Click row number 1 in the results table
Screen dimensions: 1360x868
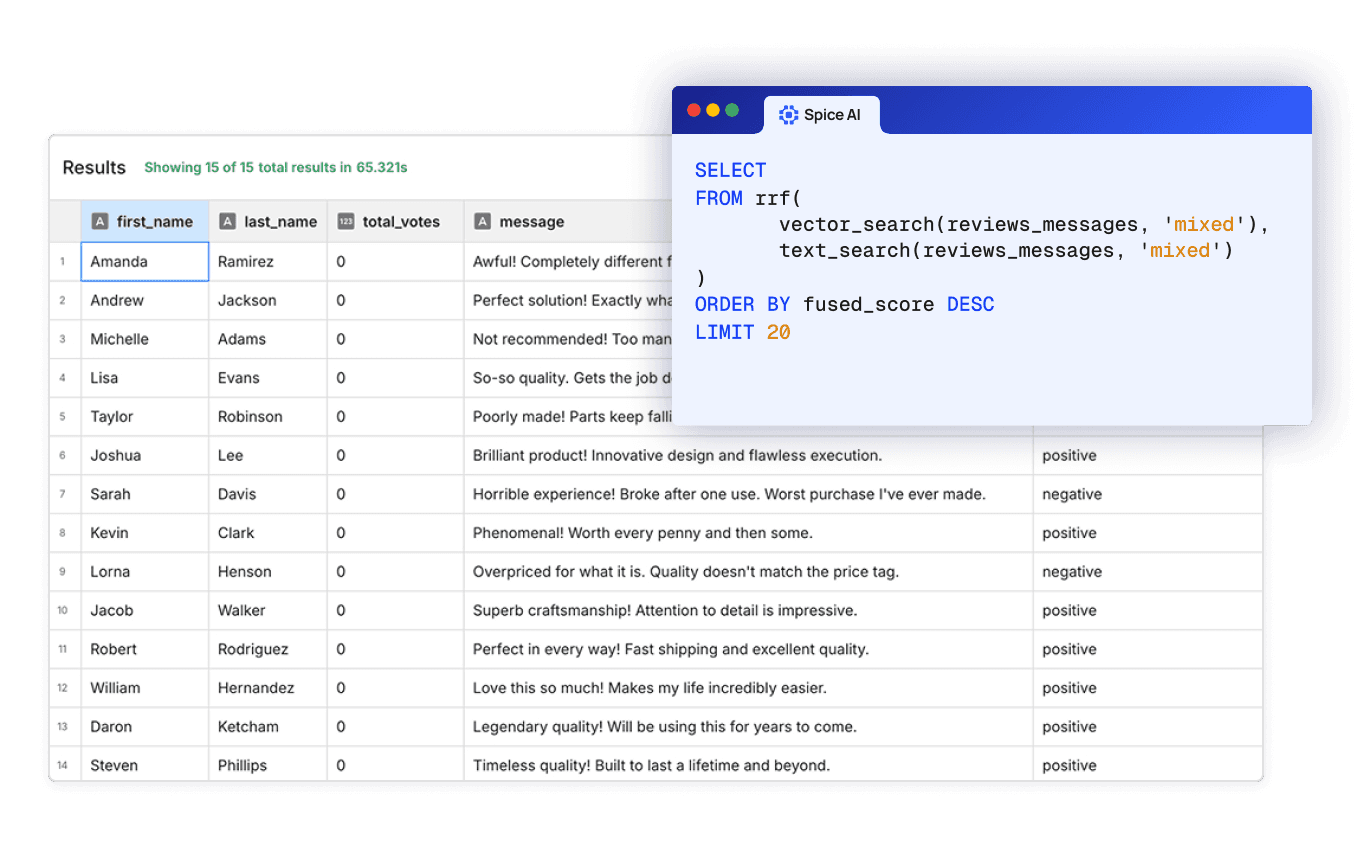63,261
